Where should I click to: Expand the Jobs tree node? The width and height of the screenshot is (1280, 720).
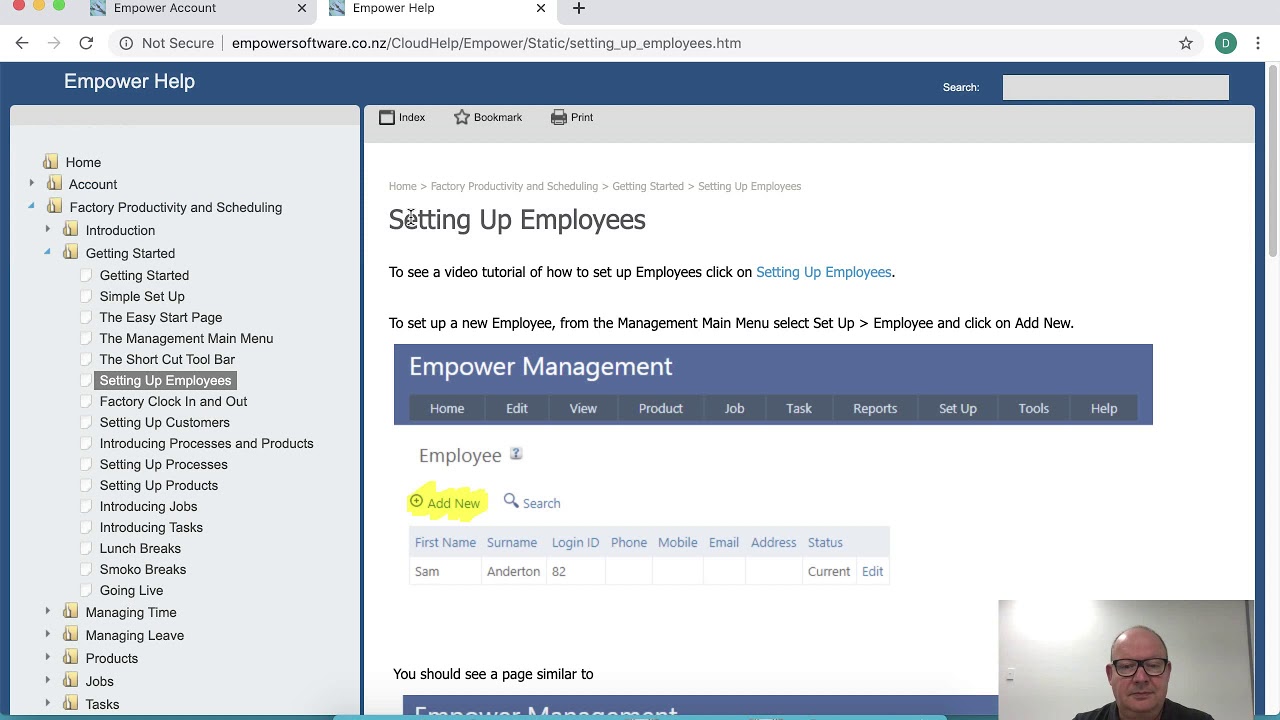[47, 681]
